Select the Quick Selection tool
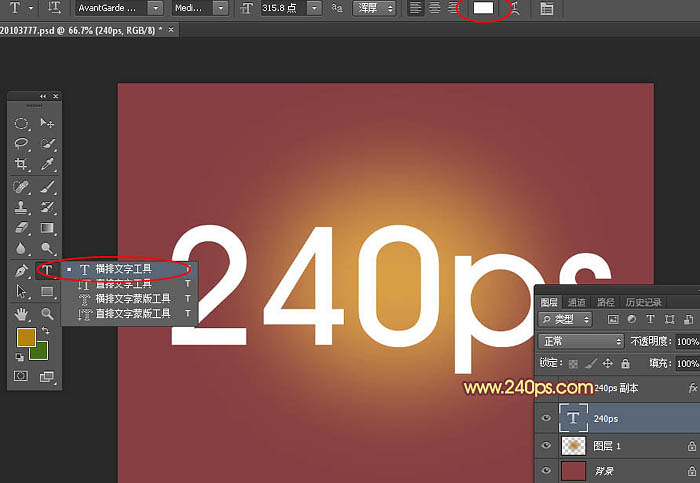The width and height of the screenshot is (700, 483). [47, 143]
